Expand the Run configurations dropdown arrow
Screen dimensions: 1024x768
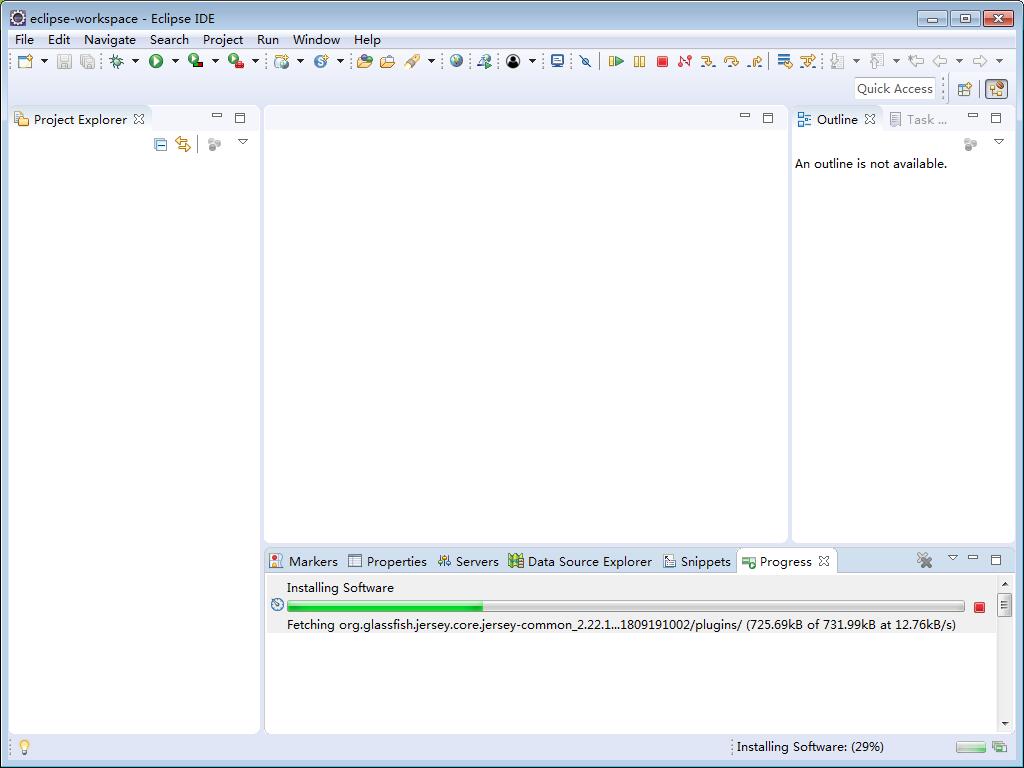(175, 61)
